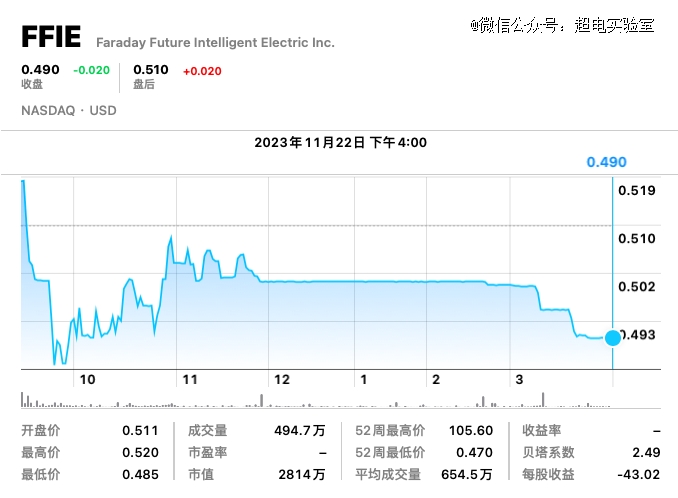Screen dimensions: 678x498
Task: Click the 52周最高价 value 105.60
Action: point(471,431)
